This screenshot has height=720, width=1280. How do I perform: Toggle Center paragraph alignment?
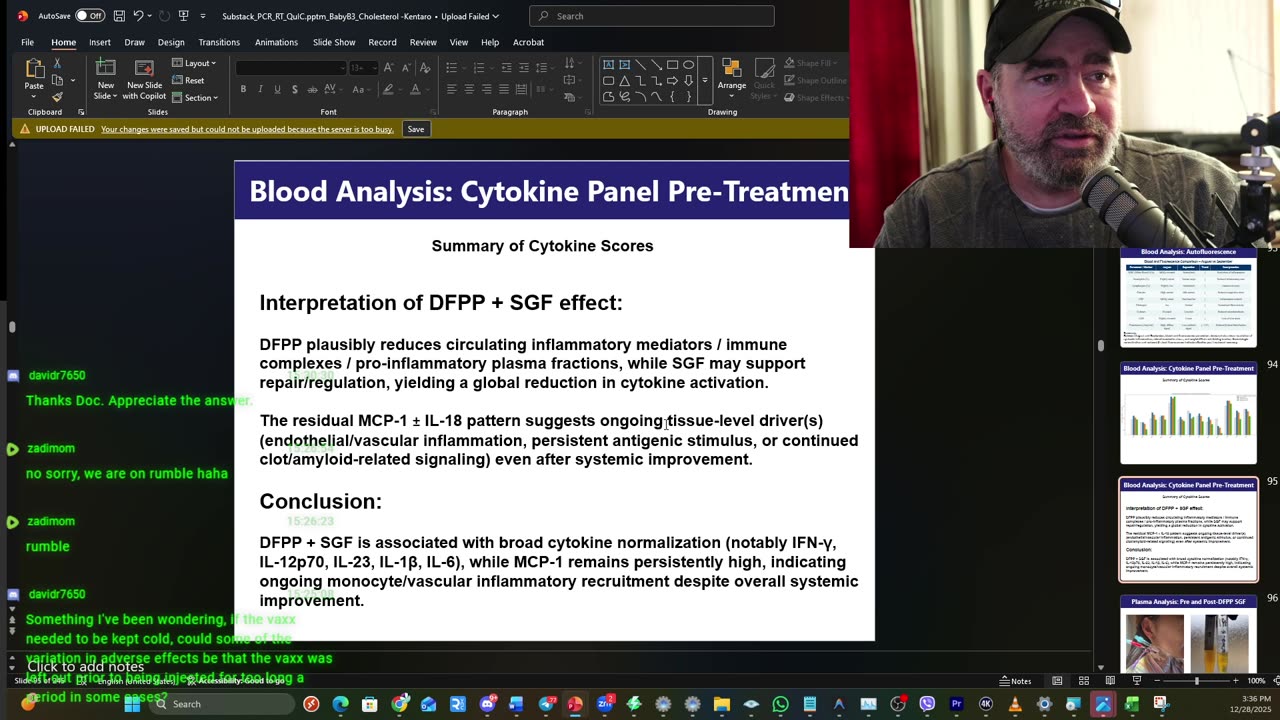point(469,89)
